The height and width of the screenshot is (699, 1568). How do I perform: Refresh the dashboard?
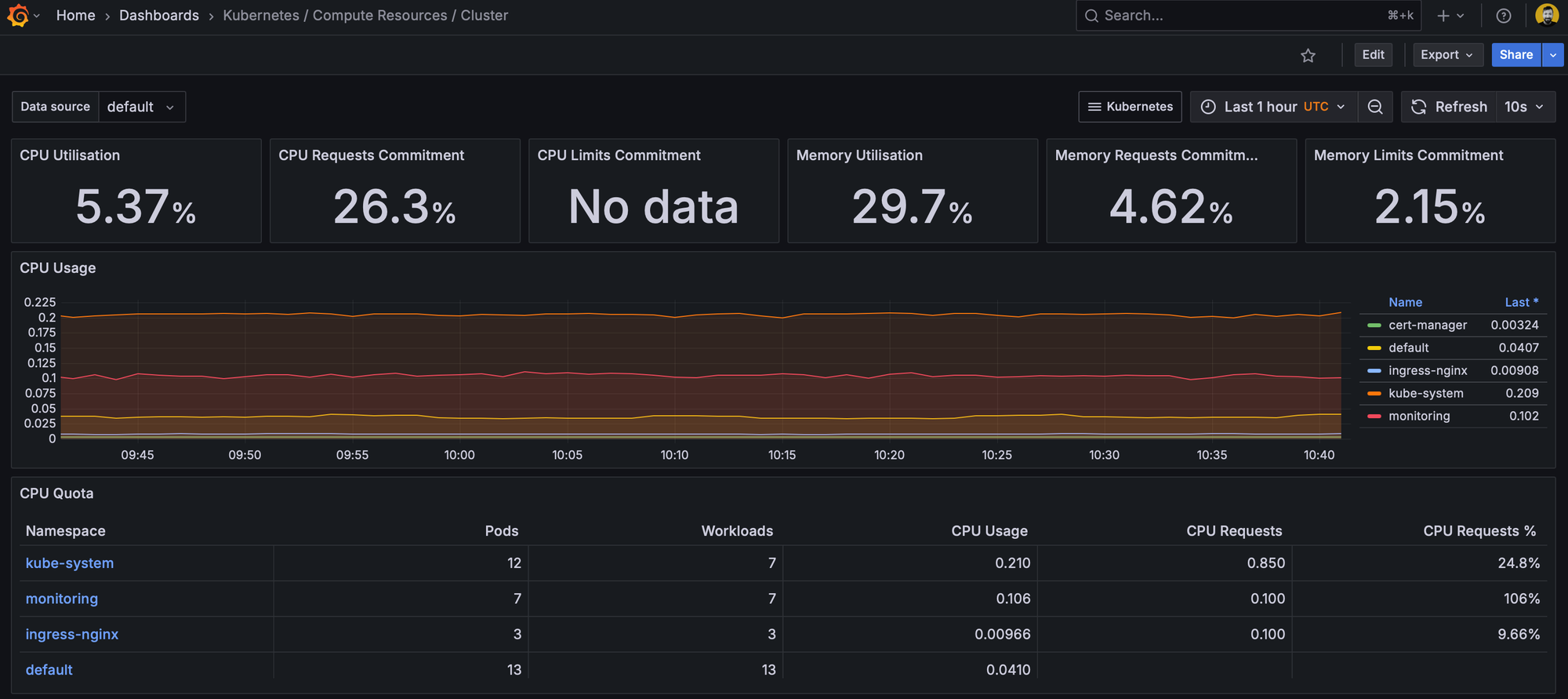pyautogui.click(x=1449, y=107)
